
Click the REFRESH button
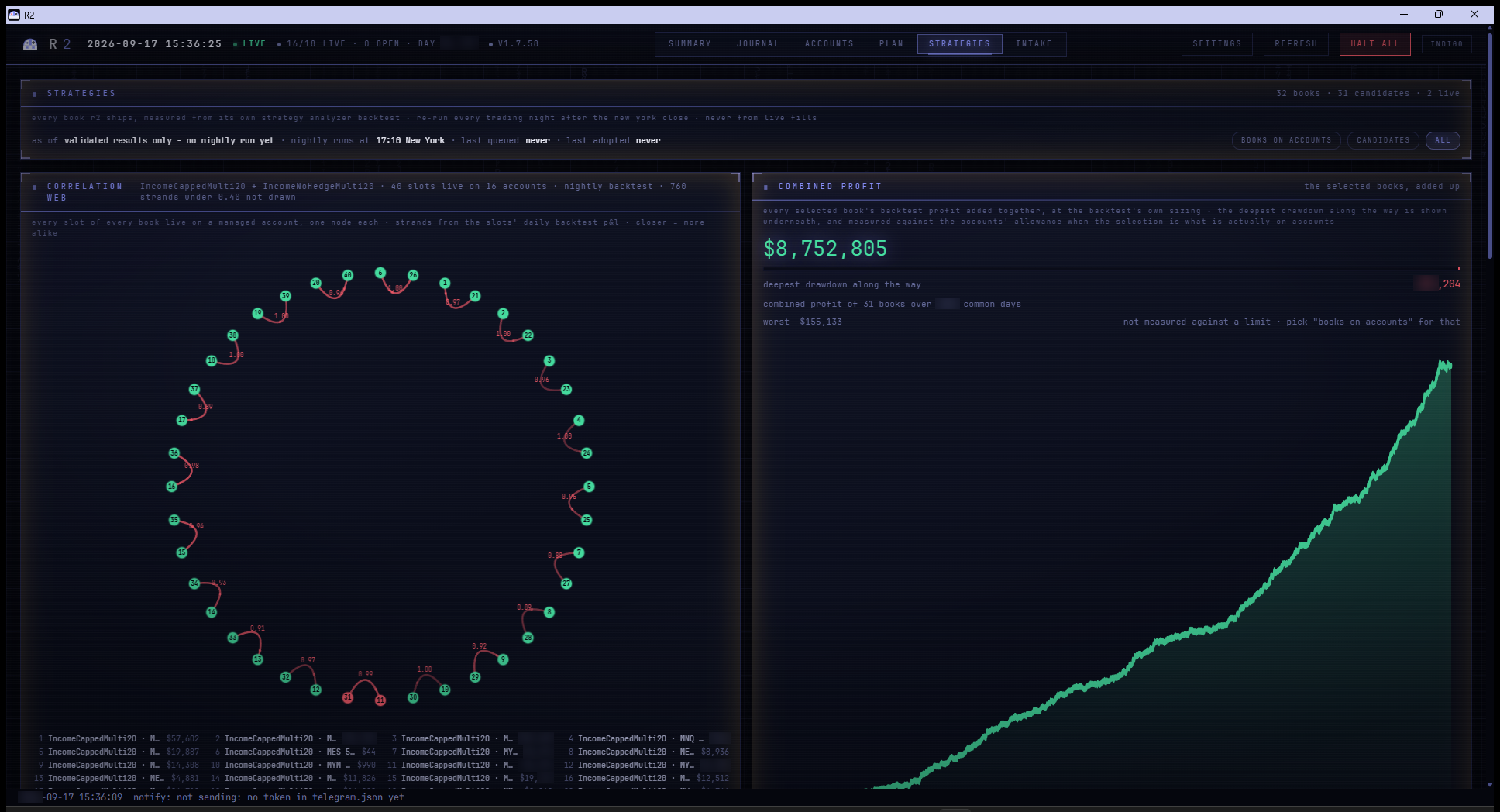(x=1295, y=44)
